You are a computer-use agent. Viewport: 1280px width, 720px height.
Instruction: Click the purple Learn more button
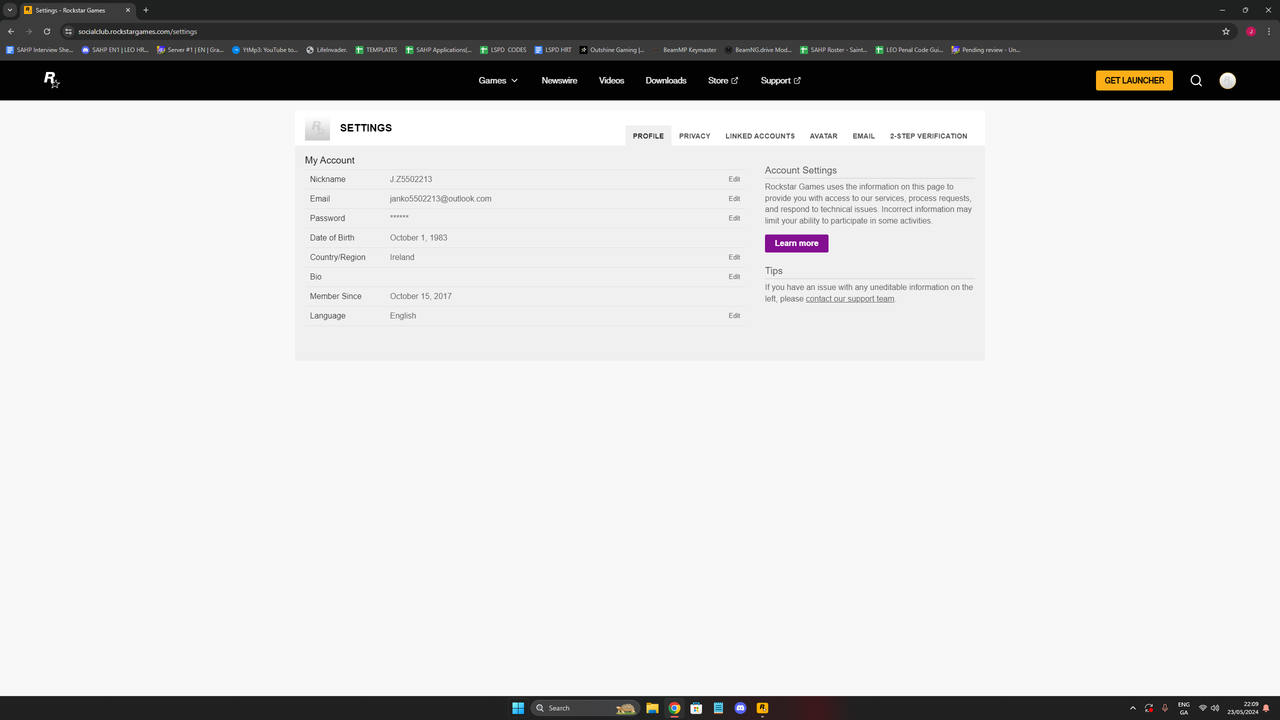pos(796,243)
